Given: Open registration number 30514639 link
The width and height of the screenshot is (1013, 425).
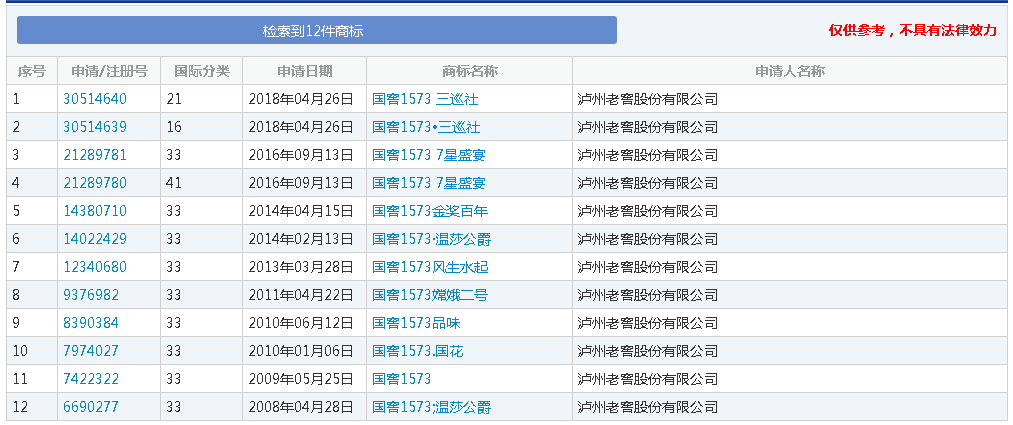Looking at the screenshot, I should point(95,127).
